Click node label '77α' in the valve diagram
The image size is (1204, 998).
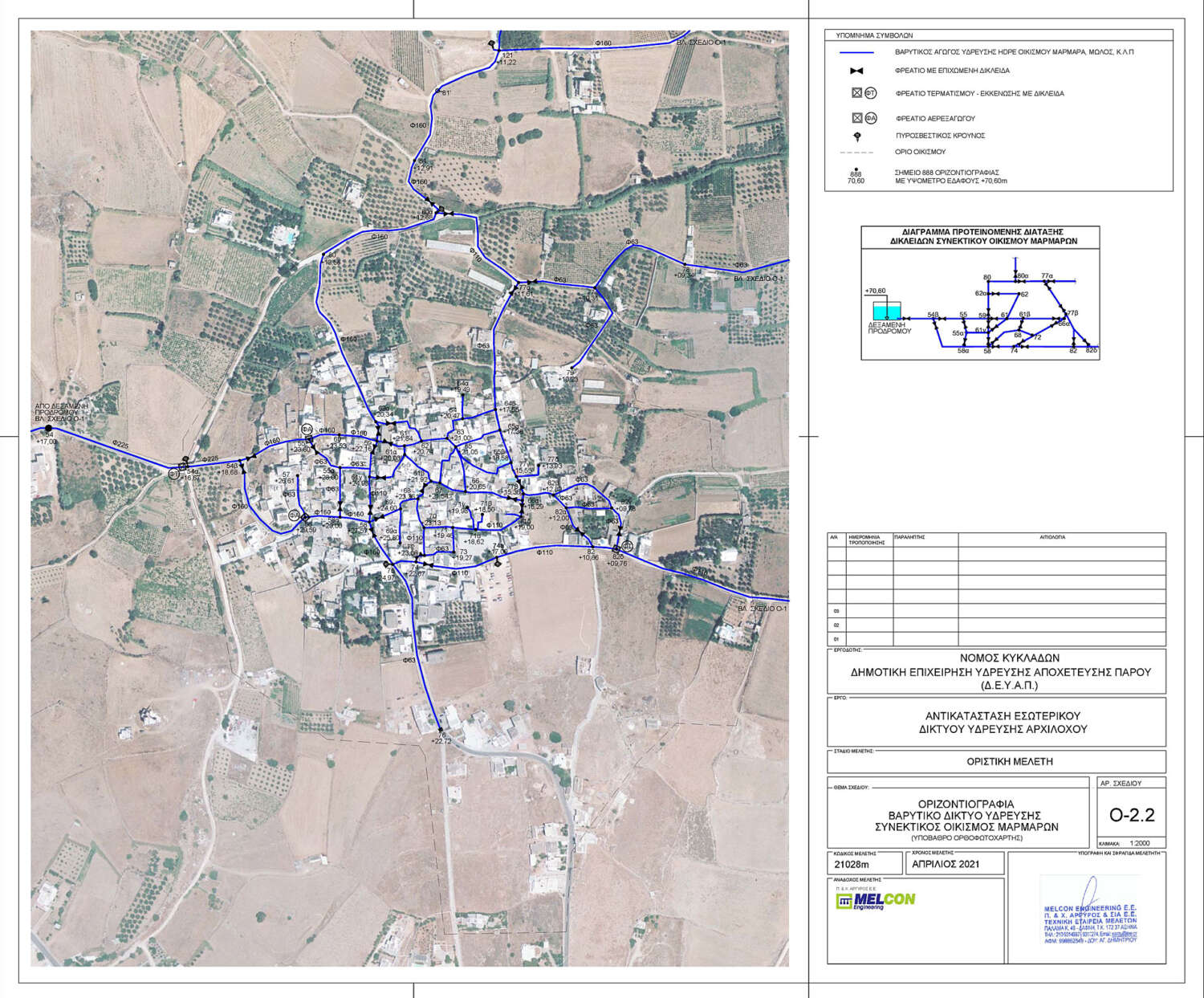[1047, 276]
